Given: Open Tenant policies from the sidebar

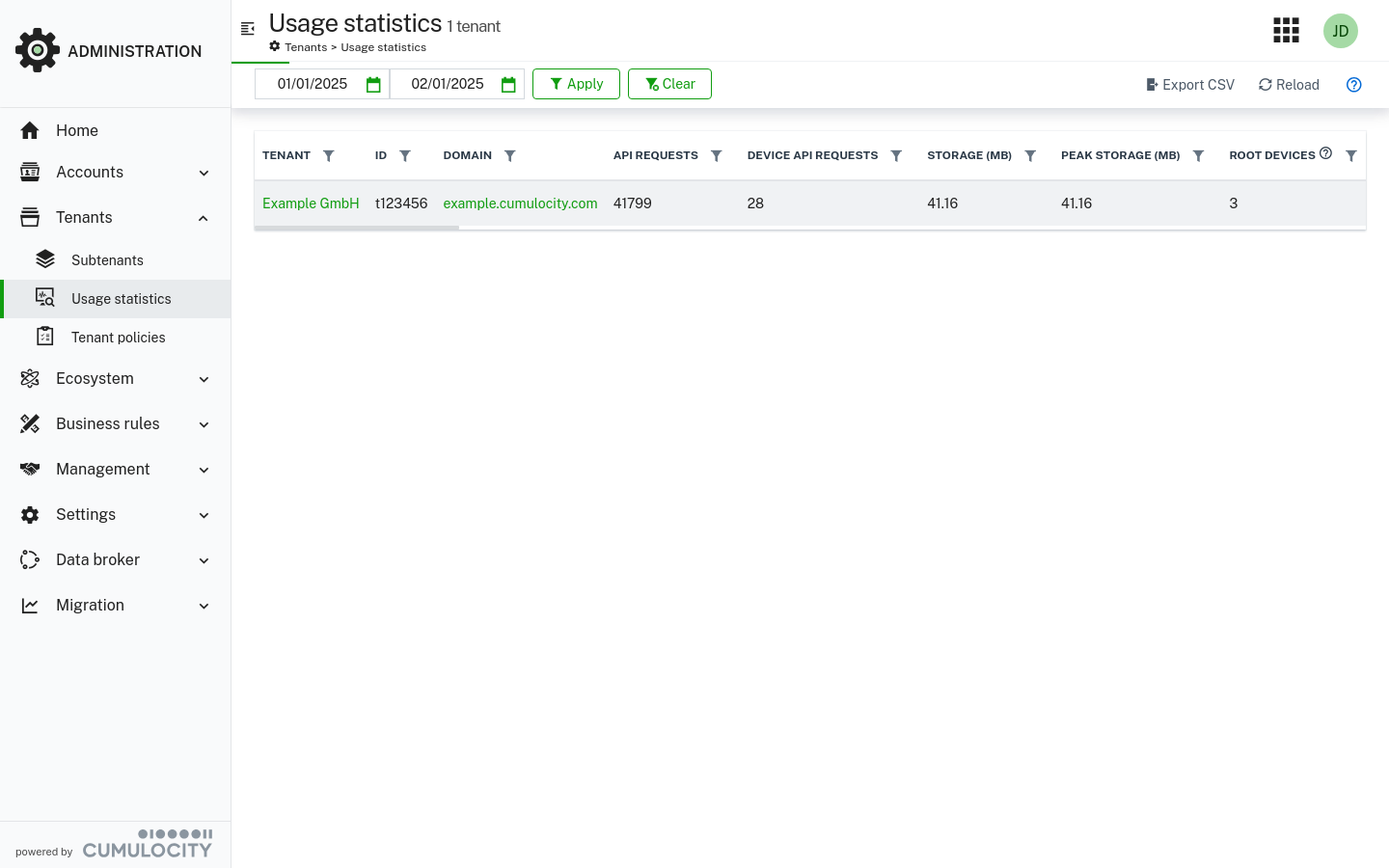Looking at the screenshot, I should coord(118,338).
